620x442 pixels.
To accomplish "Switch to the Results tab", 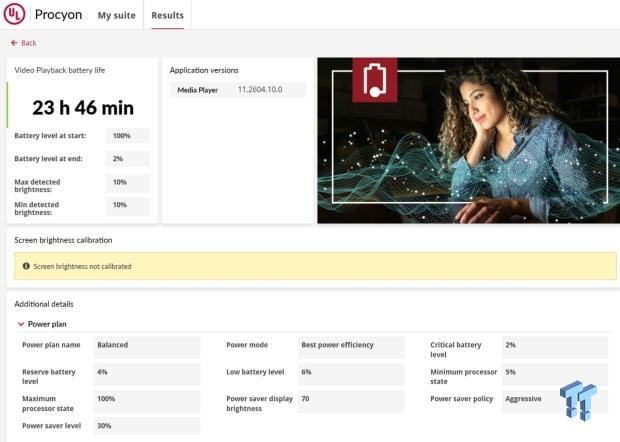I will (168, 15).
